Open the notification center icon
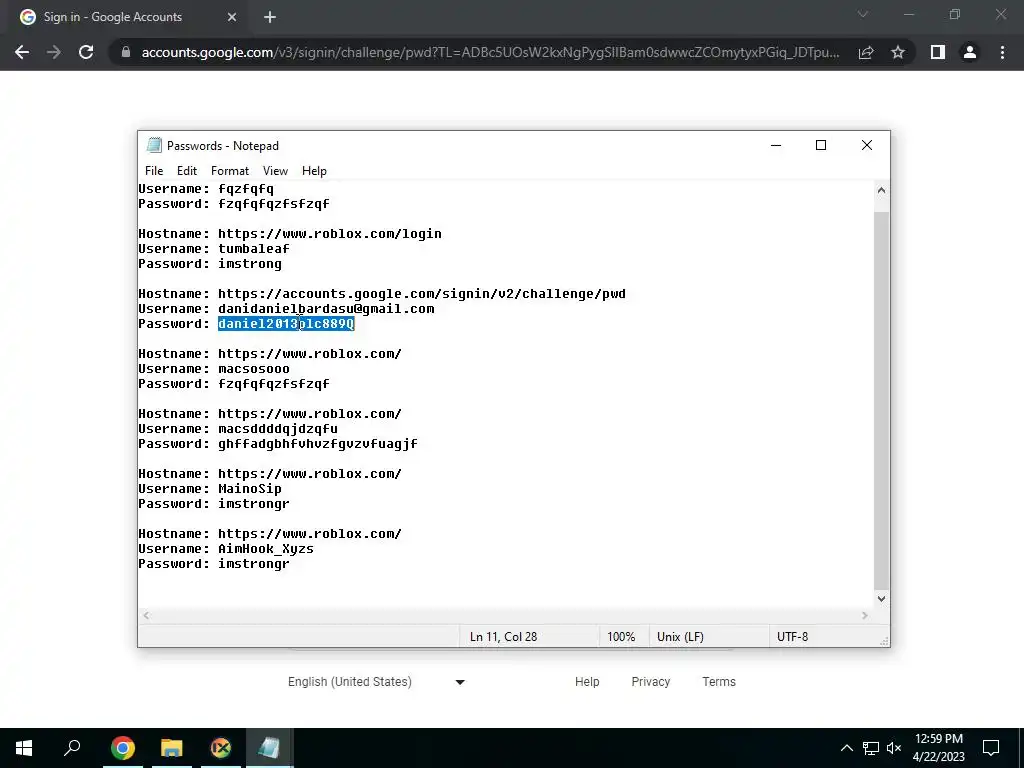 (x=991, y=748)
